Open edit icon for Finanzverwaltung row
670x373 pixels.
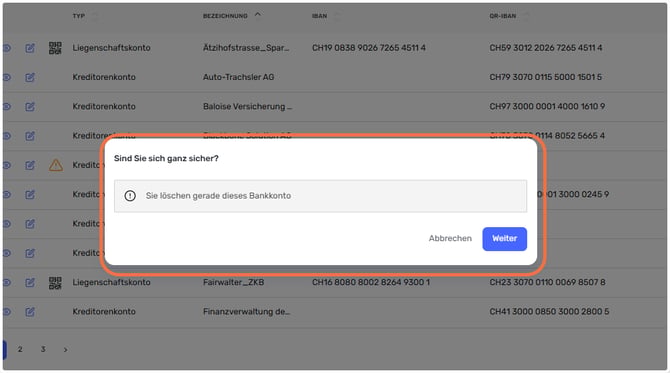(29, 312)
